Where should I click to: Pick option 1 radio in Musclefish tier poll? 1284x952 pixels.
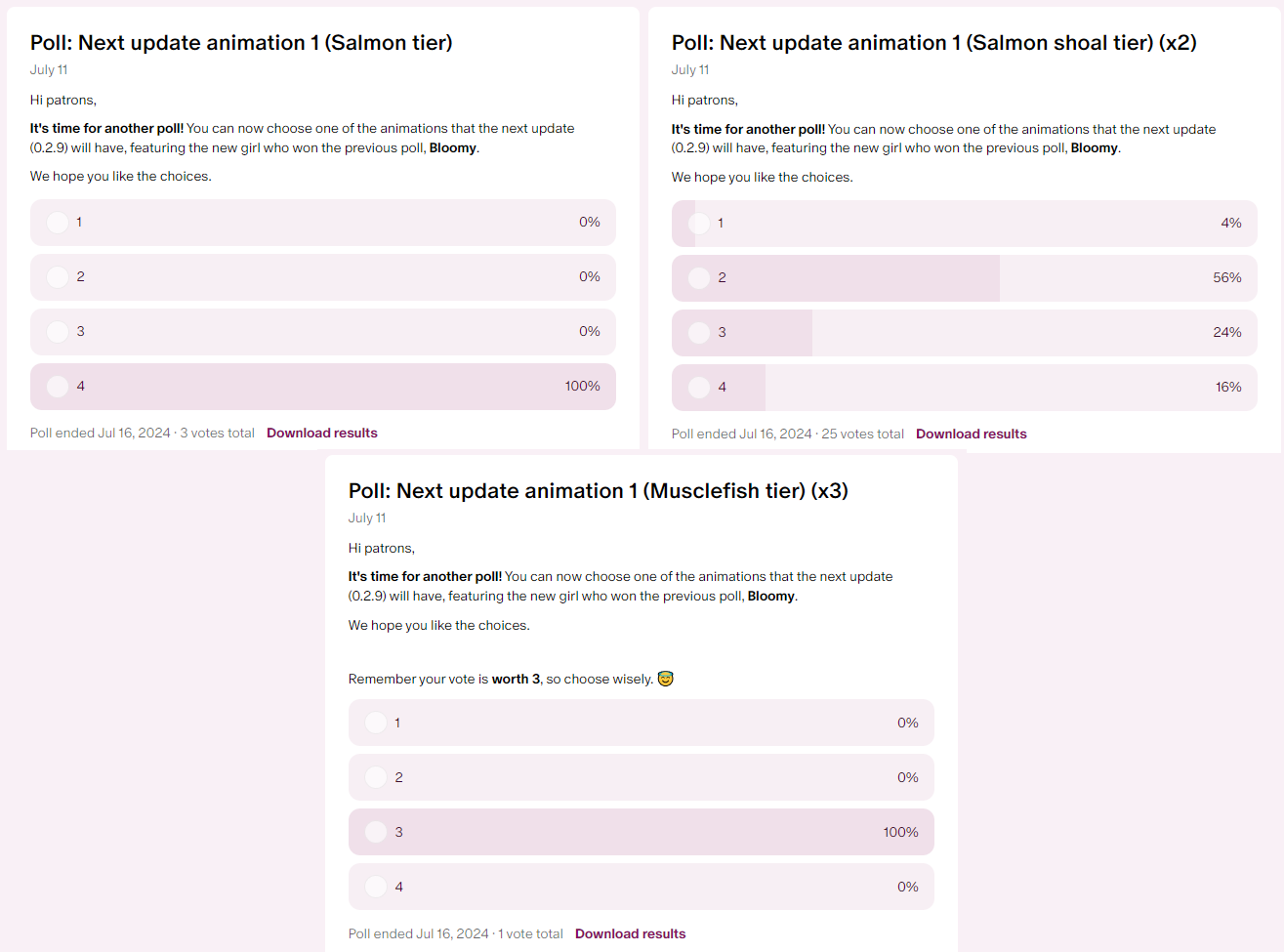tap(376, 723)
